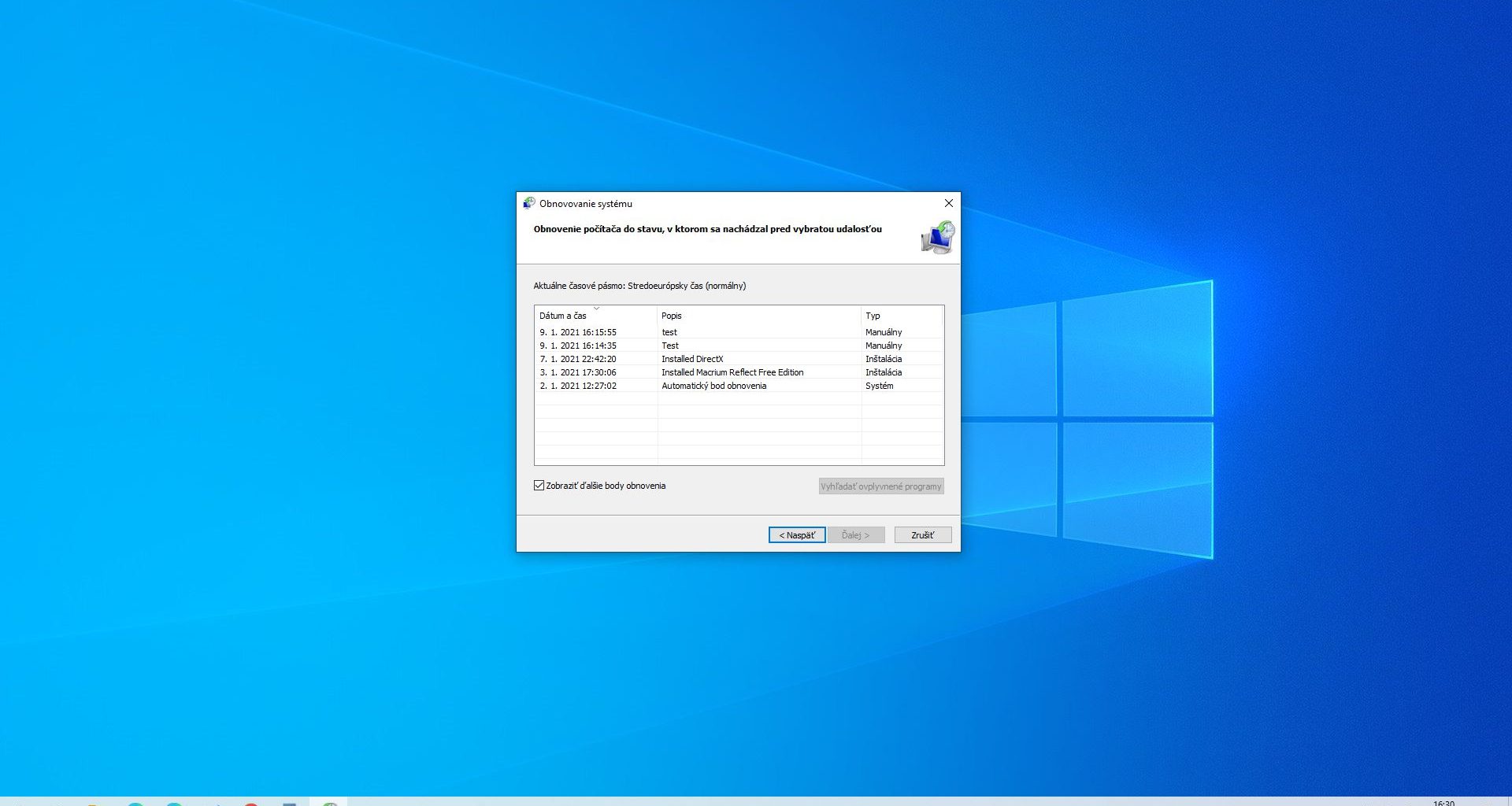This screenshot has height=806, width=1512.
Task: Close the Obnovovanie systému dialog
Action: [948, 203]
